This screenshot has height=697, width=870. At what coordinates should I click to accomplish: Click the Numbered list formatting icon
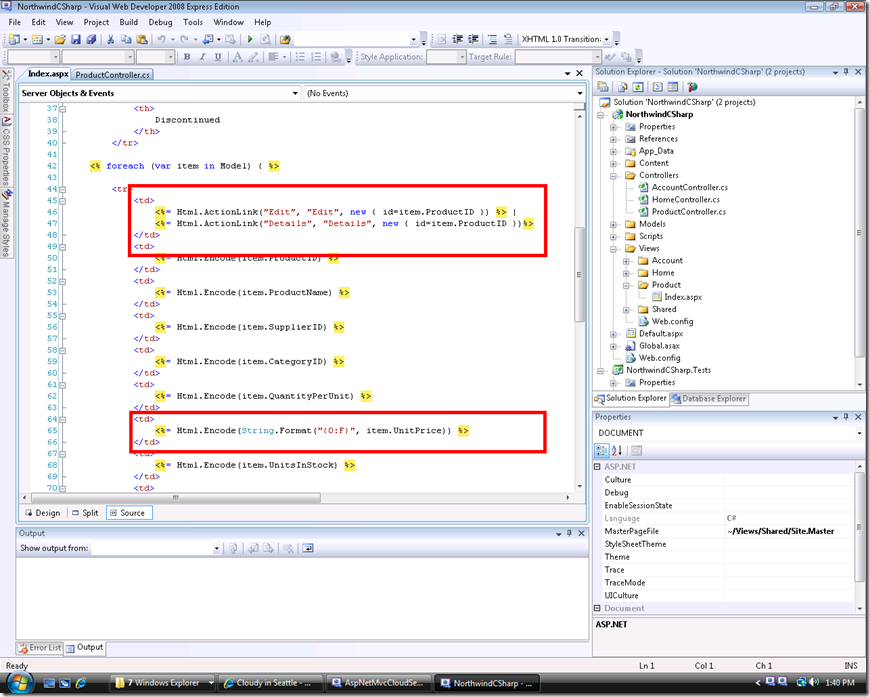click(x=316, y=57)
